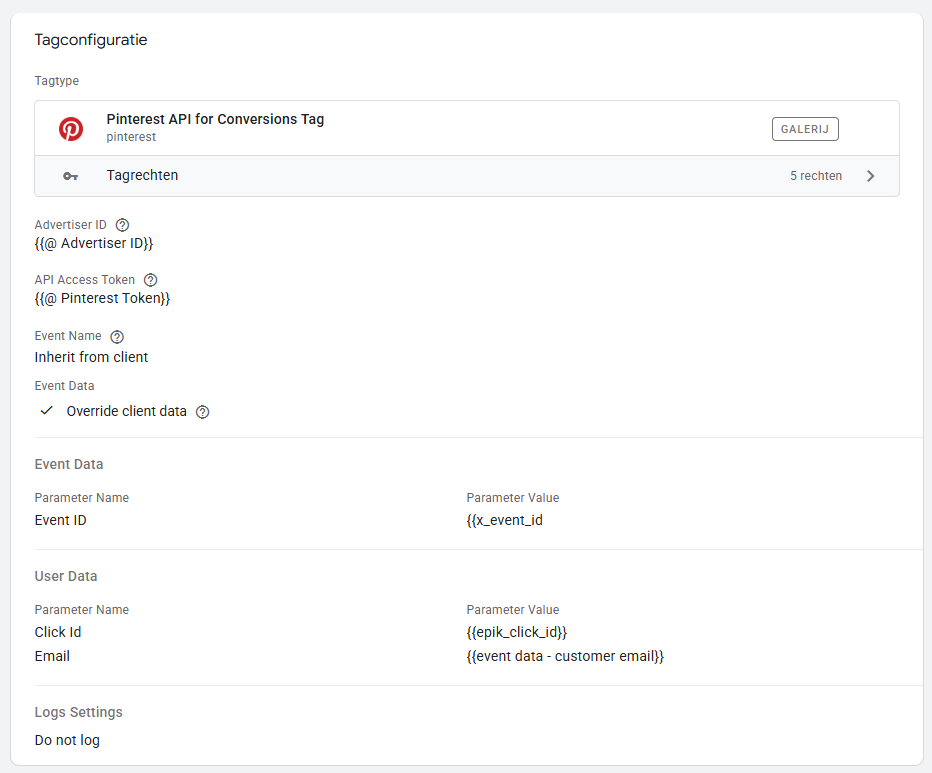Click the Tagrechten key icon

[x=70, y=176]
